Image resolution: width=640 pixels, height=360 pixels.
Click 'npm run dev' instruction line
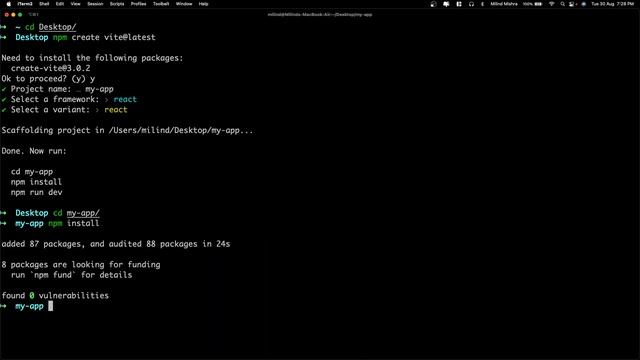click(x=36, y=192)
